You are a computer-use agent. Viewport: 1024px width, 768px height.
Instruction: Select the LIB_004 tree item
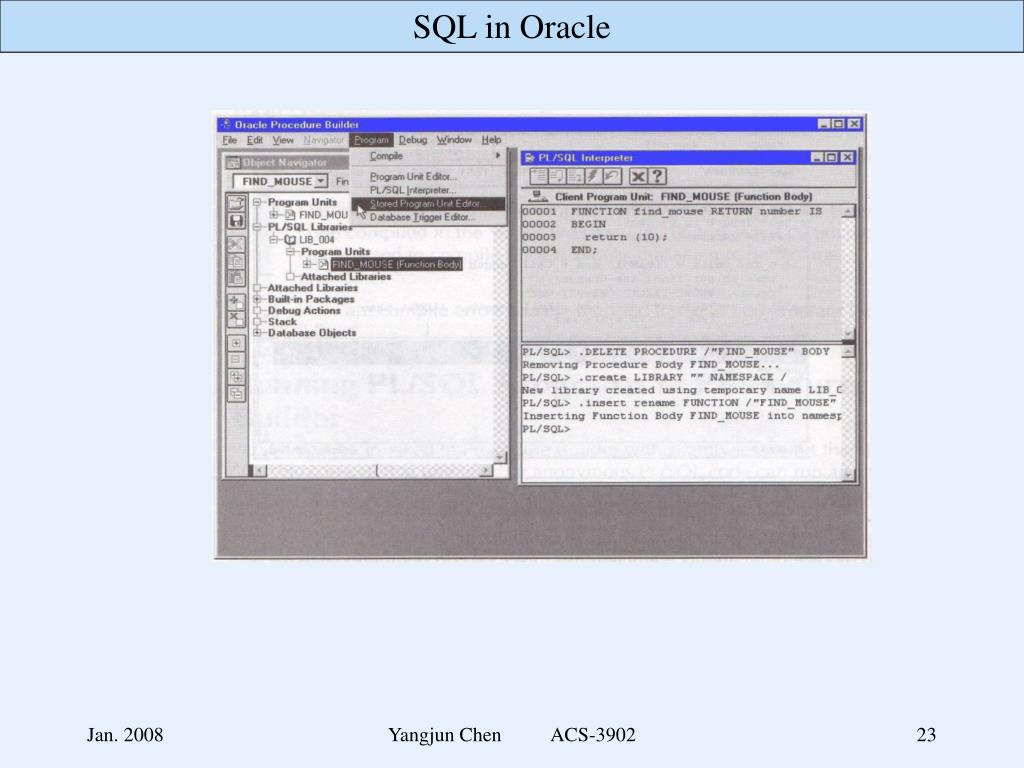pyautogui.click(x=316, y=240)
